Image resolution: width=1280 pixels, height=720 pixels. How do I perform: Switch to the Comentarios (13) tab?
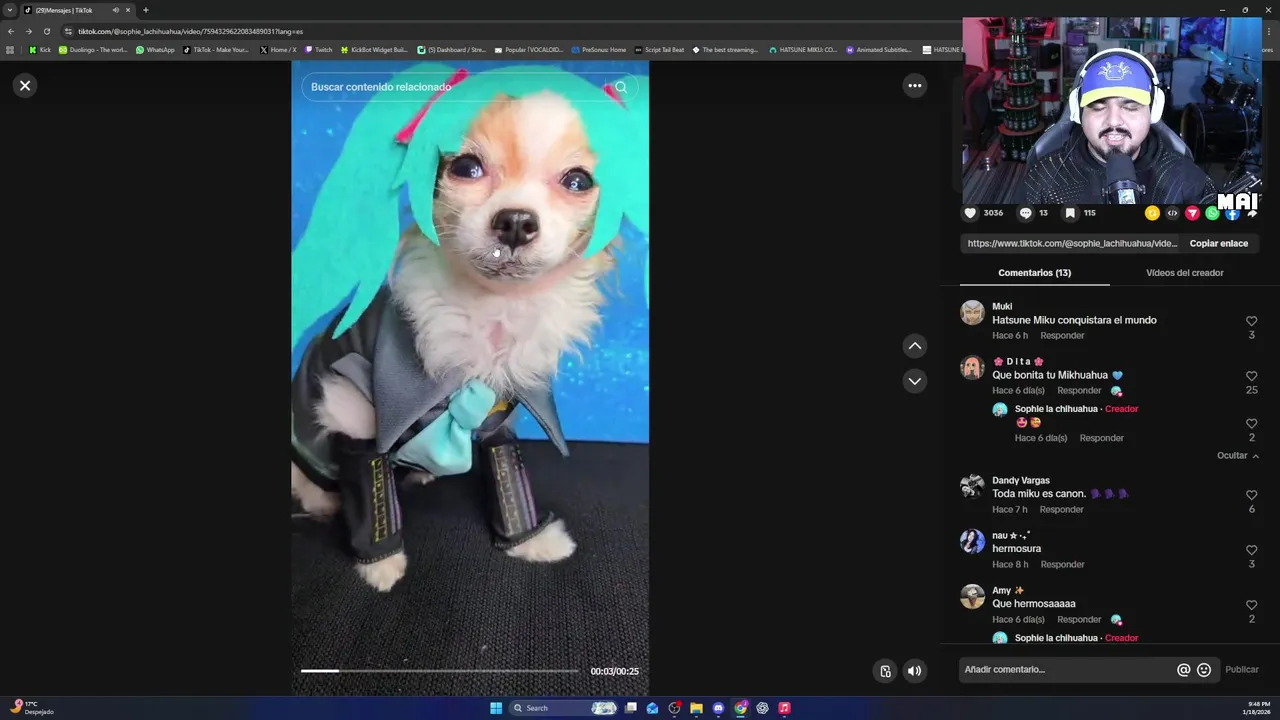tap(1034, 273)
